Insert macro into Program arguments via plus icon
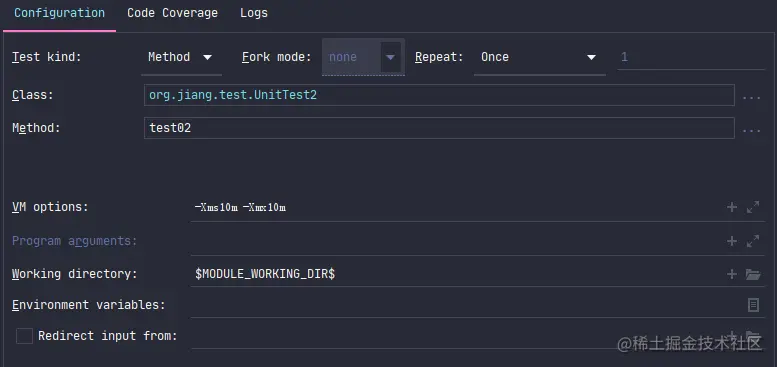777x367 pixels. 731,241
